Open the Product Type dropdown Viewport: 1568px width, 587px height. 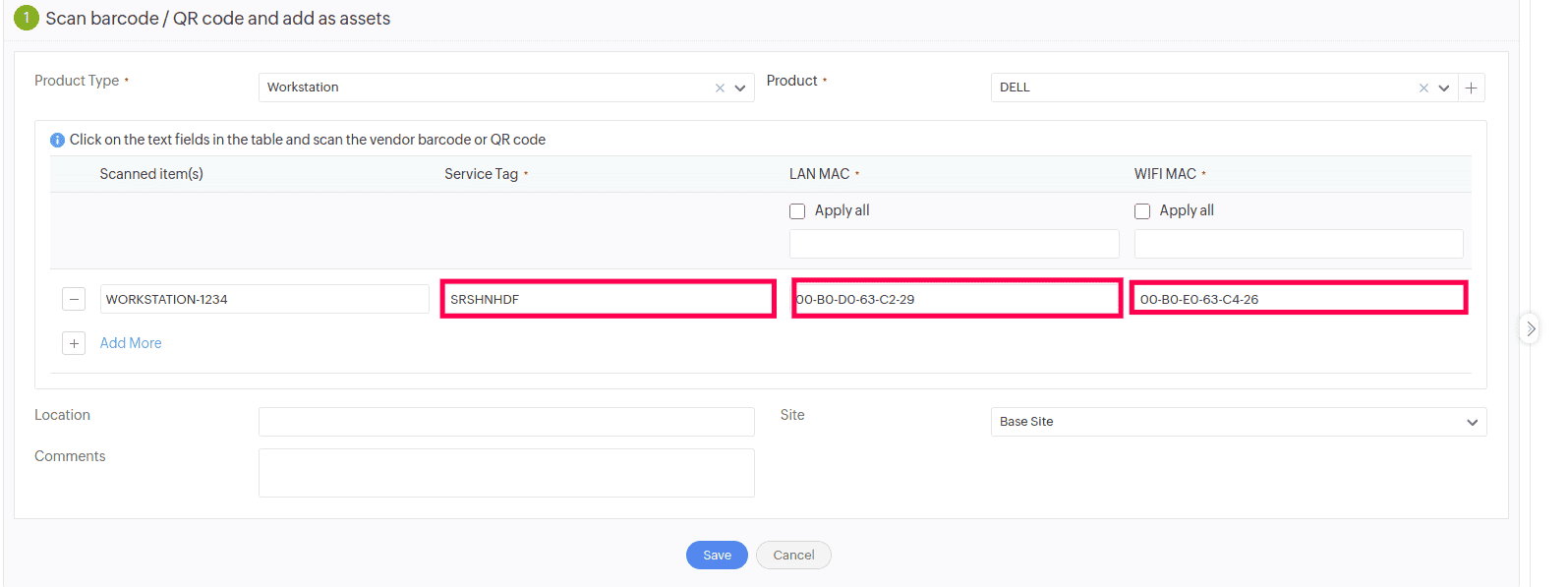[x=740, y=88]
